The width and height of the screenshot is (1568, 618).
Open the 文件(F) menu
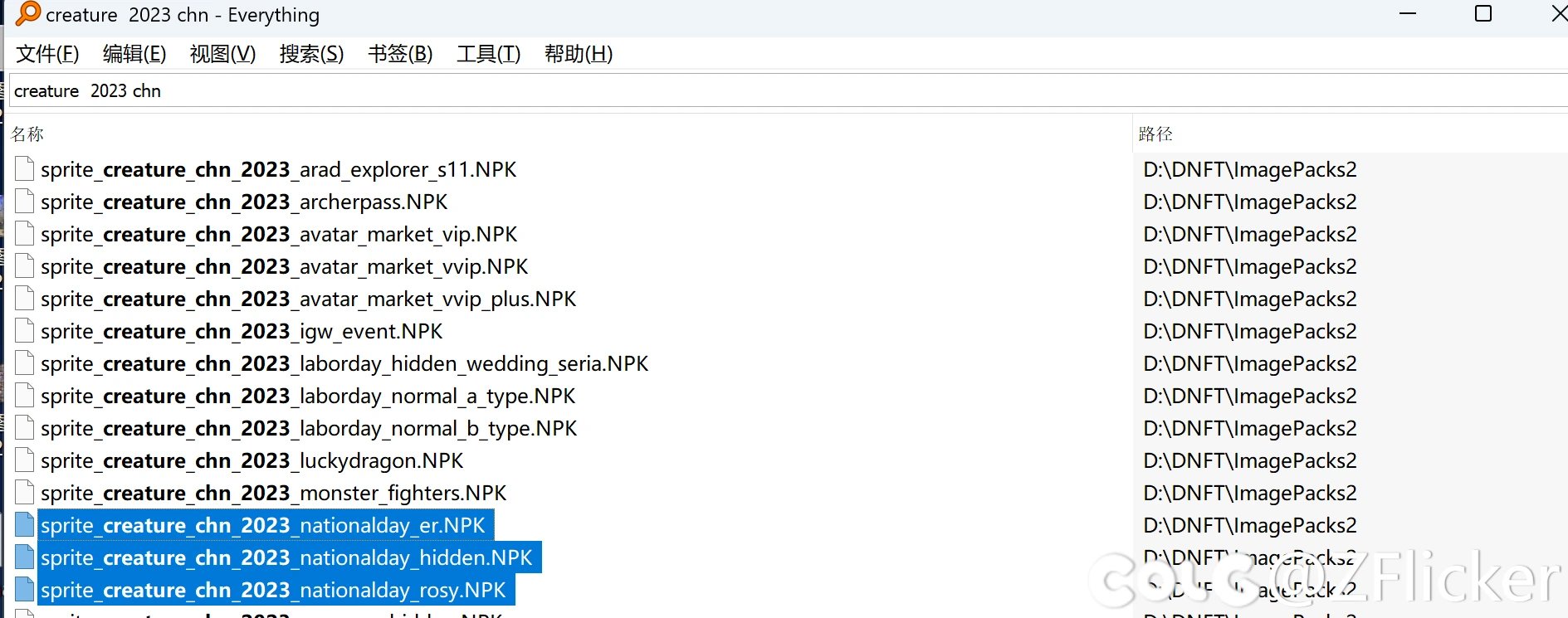pos(47,54)
